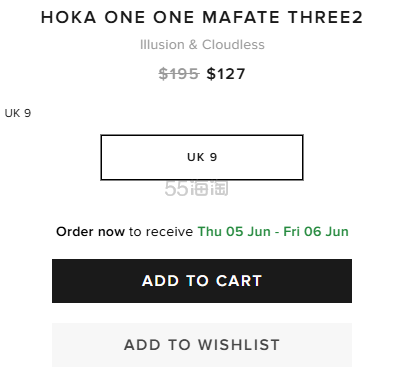Click 'MAFATE' in the product heading

(x=241, y=17)
